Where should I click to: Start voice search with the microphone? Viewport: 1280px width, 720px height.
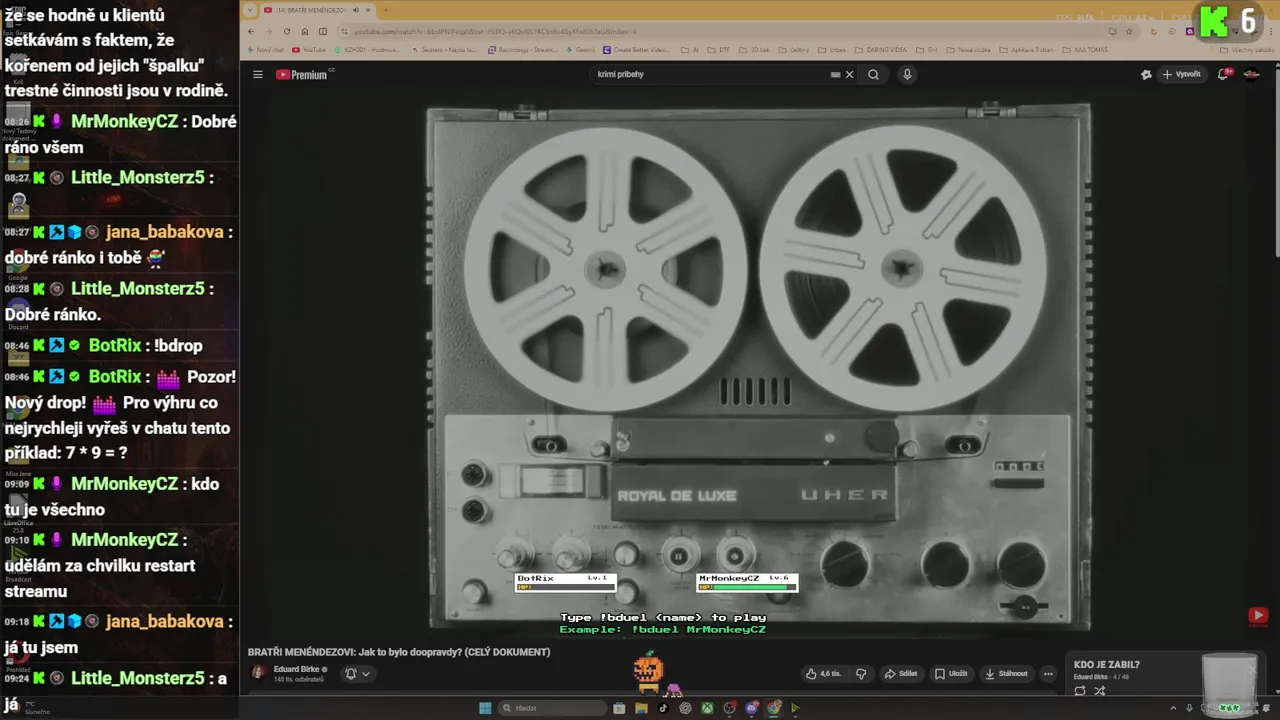(x=907, y=75)
